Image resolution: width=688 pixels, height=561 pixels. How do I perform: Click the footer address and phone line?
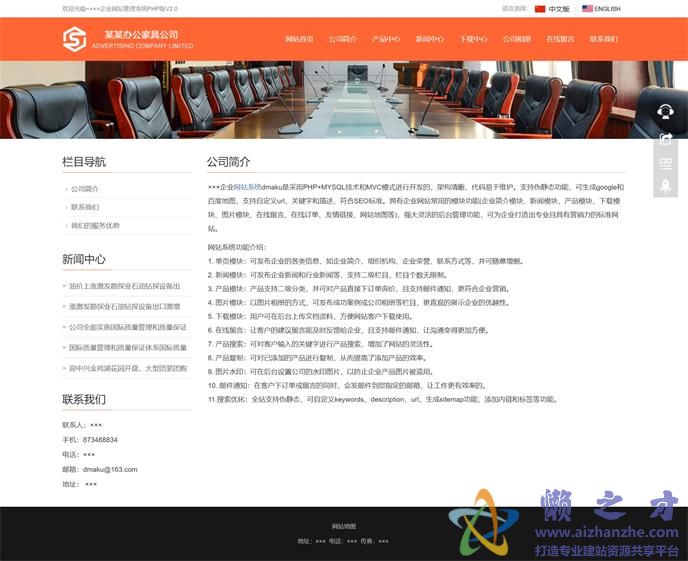click(343, 541)
